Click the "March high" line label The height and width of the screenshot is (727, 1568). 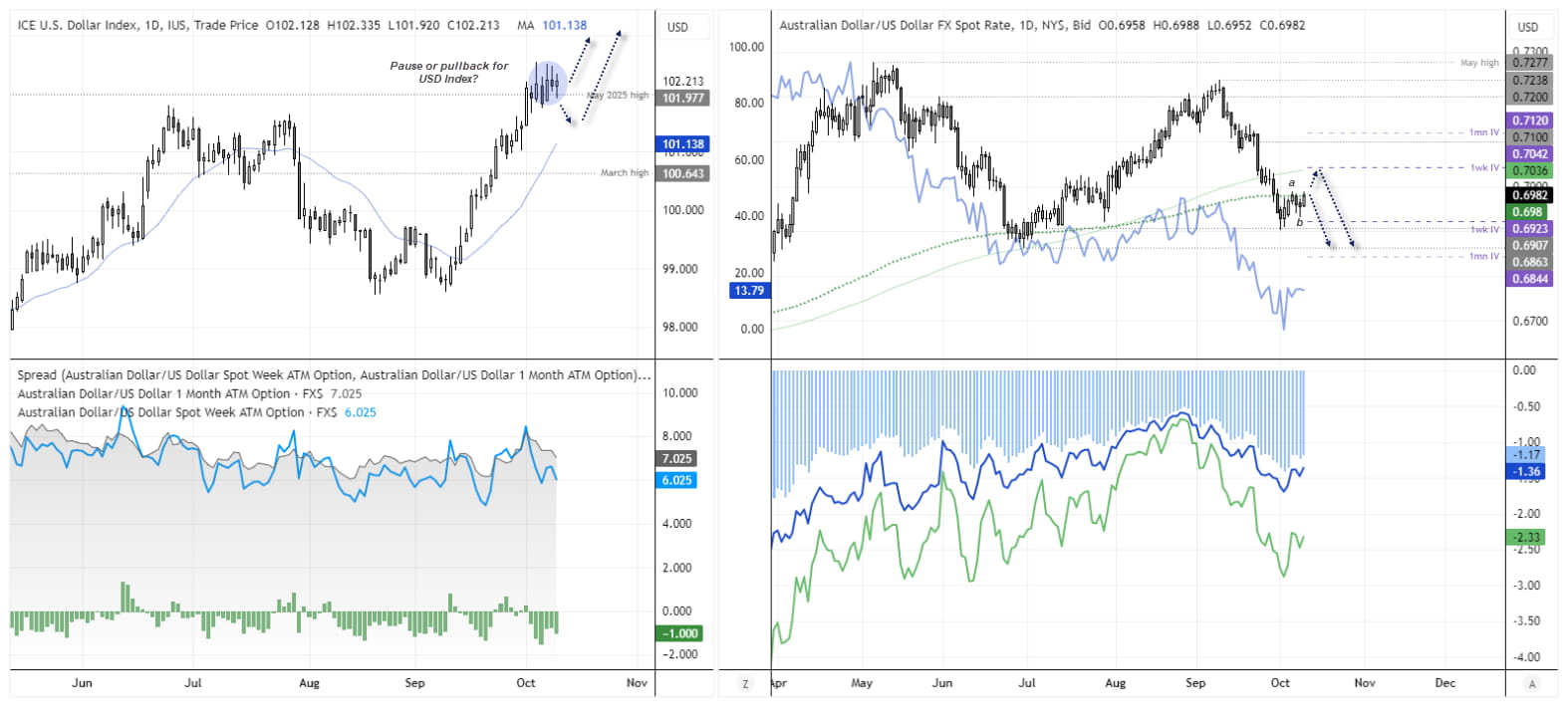point(625,173)
